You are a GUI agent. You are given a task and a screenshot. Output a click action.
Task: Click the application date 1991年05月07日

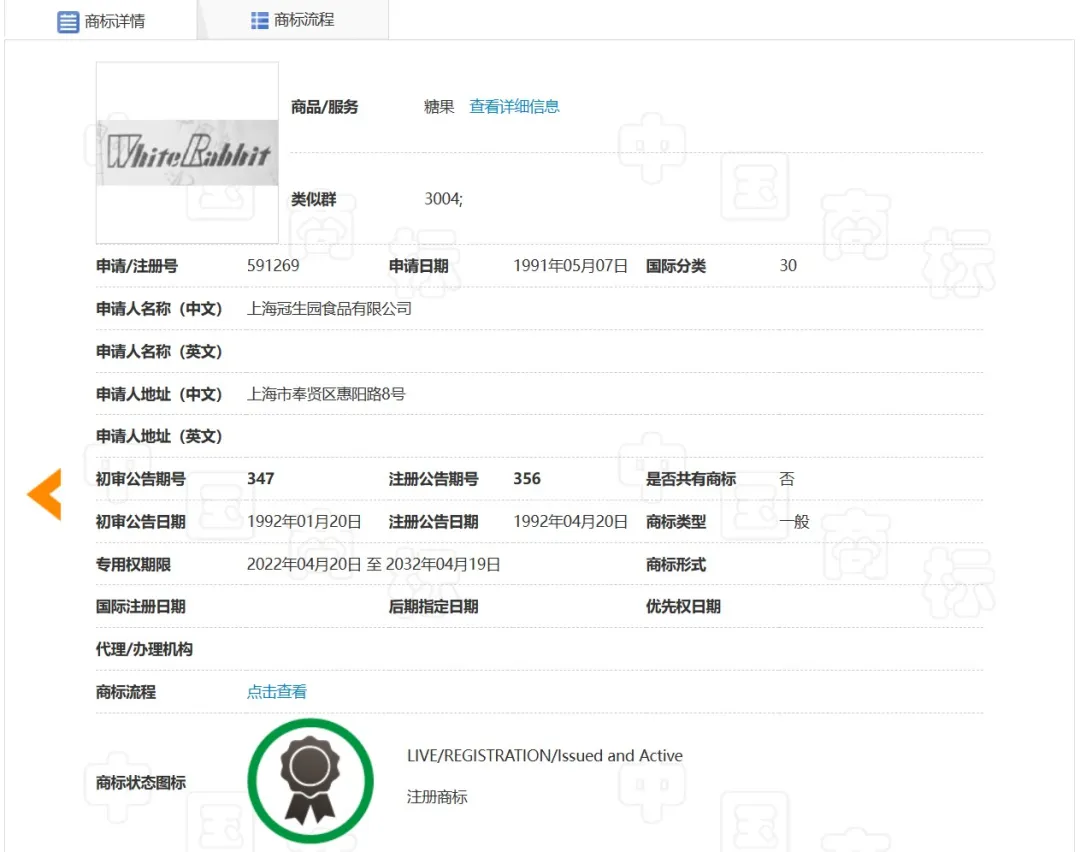(570, 266)
